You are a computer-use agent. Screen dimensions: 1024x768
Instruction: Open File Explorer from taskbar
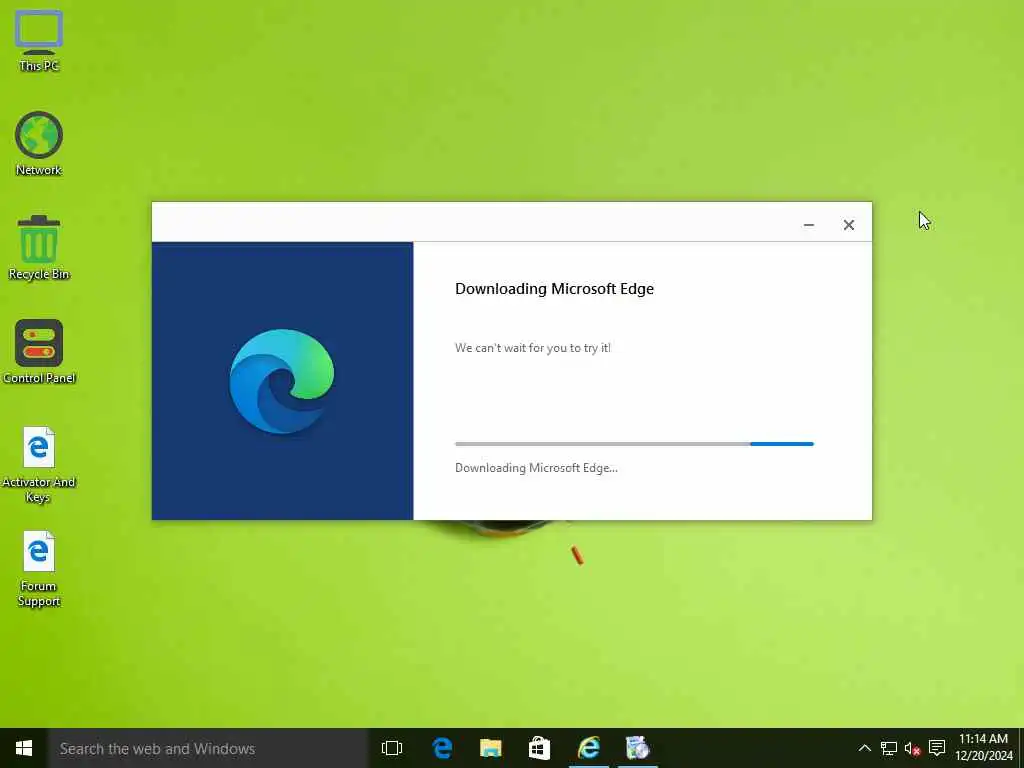tap(490, 748)
